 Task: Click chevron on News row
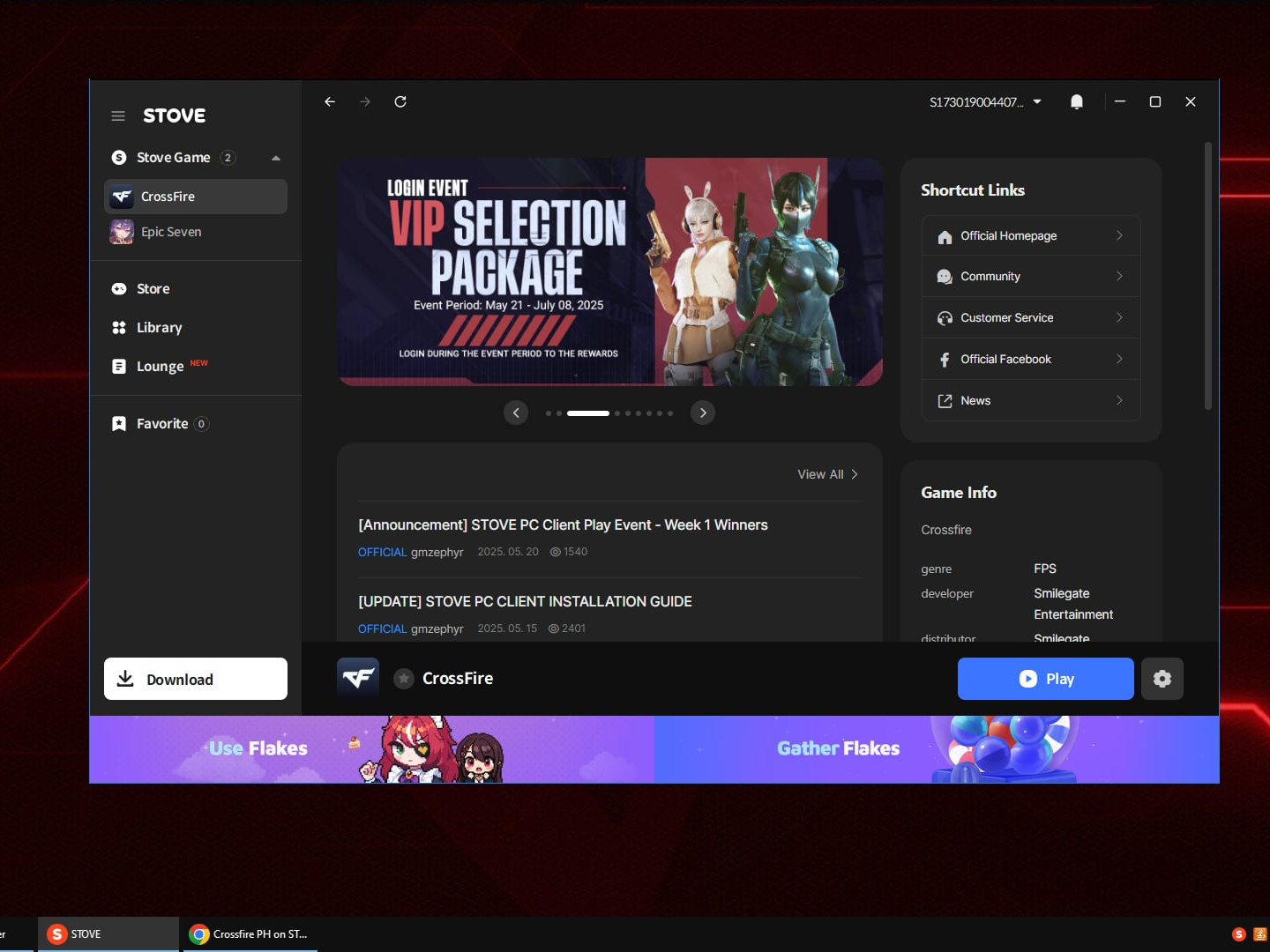point(1119,400)
